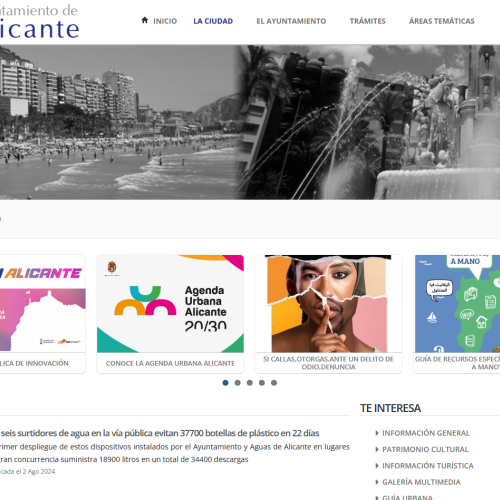The image size is (500, 500).
Task: Click the SI CALLAS, OTORGAS caption link
Action: point(328,363)
